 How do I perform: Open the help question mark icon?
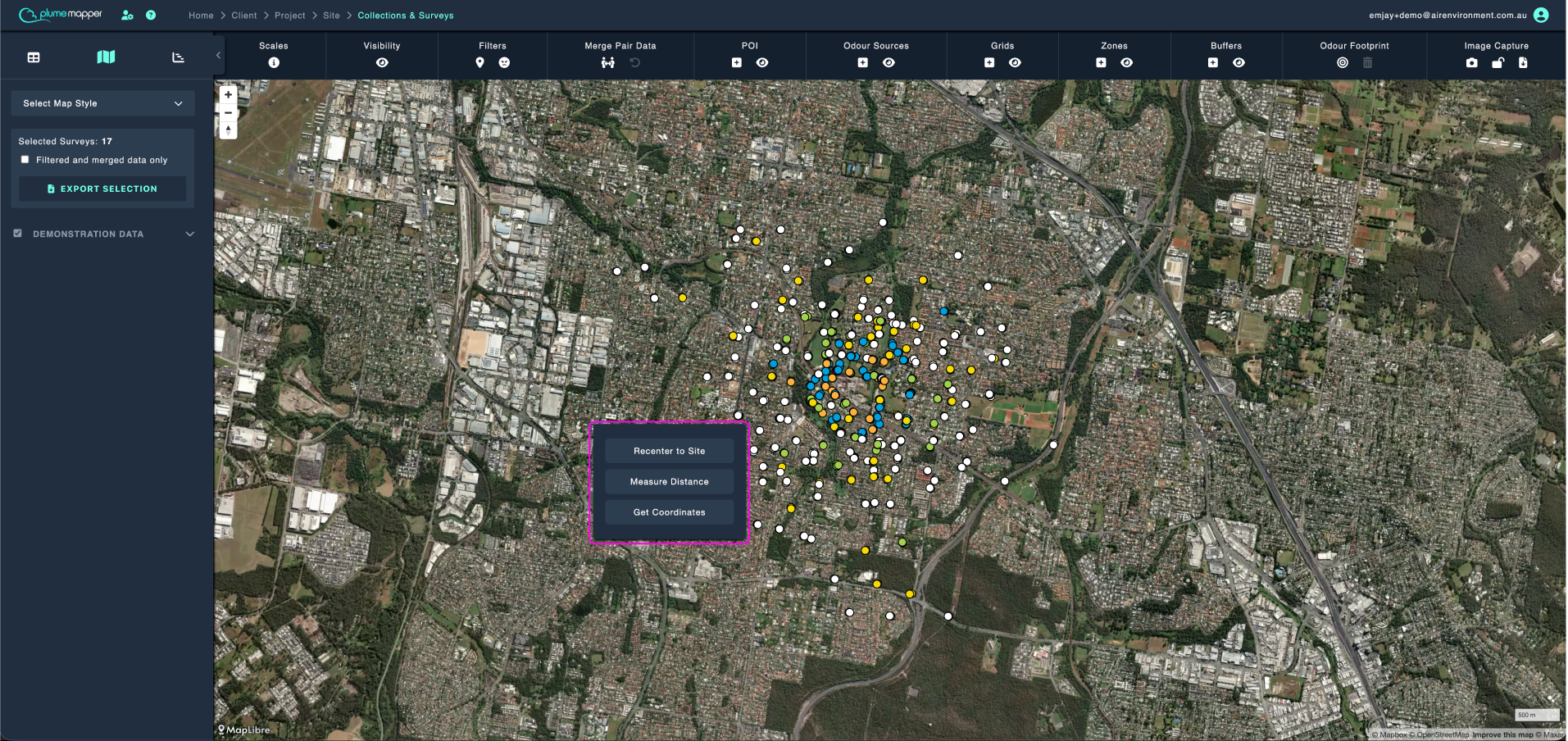point(151,15)
